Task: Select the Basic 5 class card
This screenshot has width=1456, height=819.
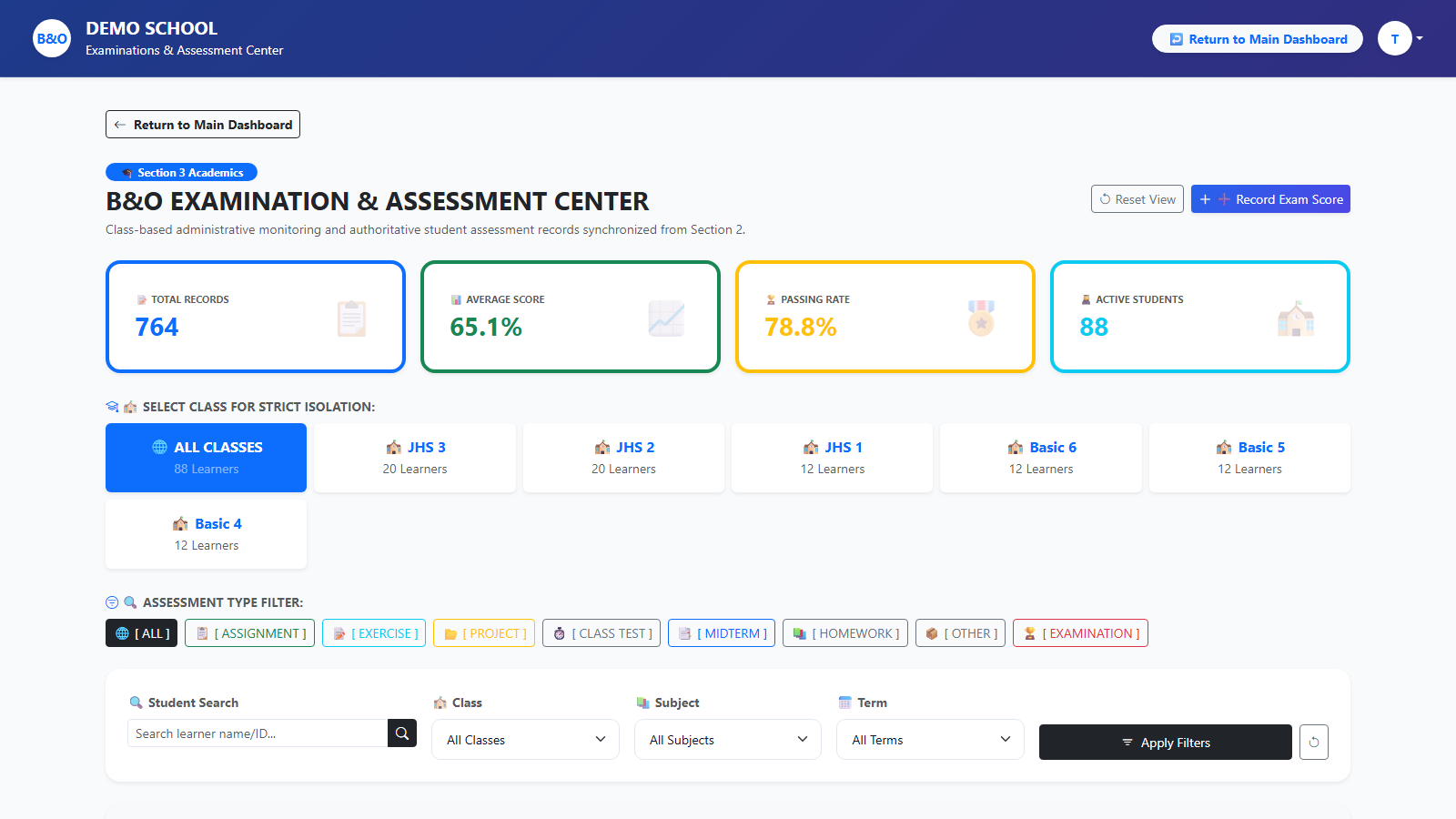Action: pos(1250,458)
